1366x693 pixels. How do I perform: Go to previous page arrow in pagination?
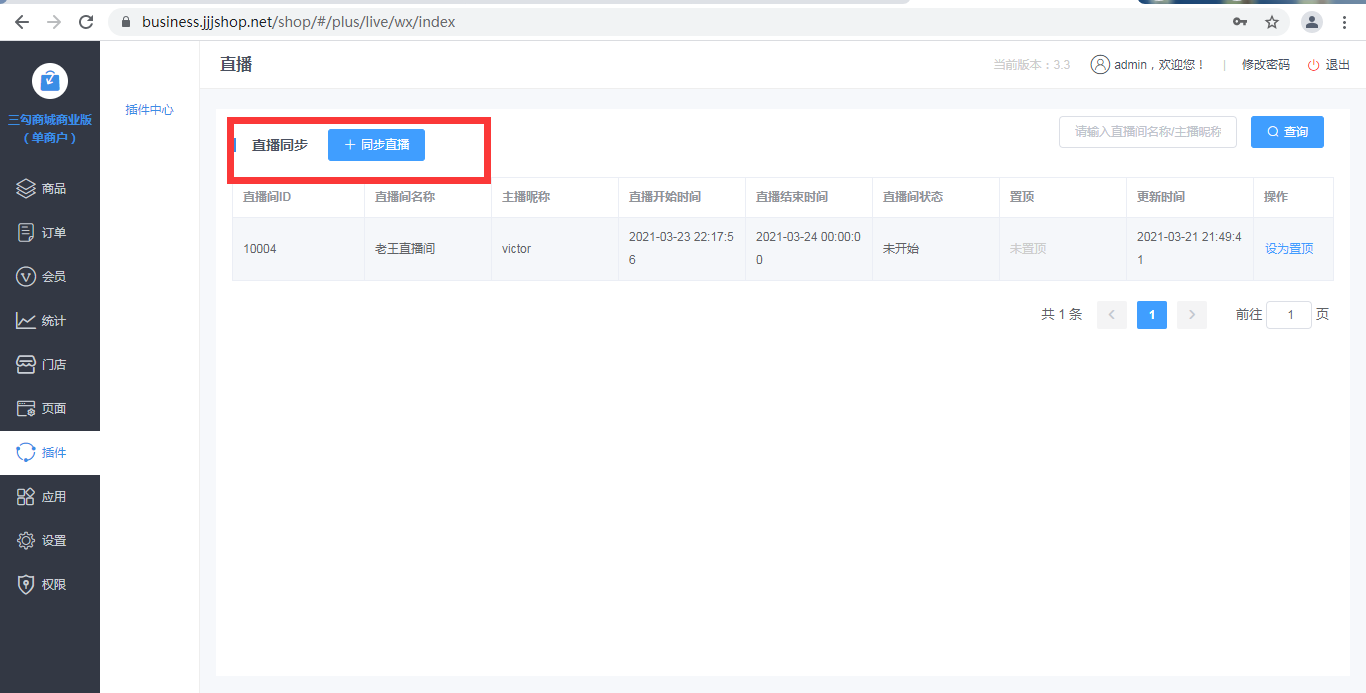[1112, 315]
